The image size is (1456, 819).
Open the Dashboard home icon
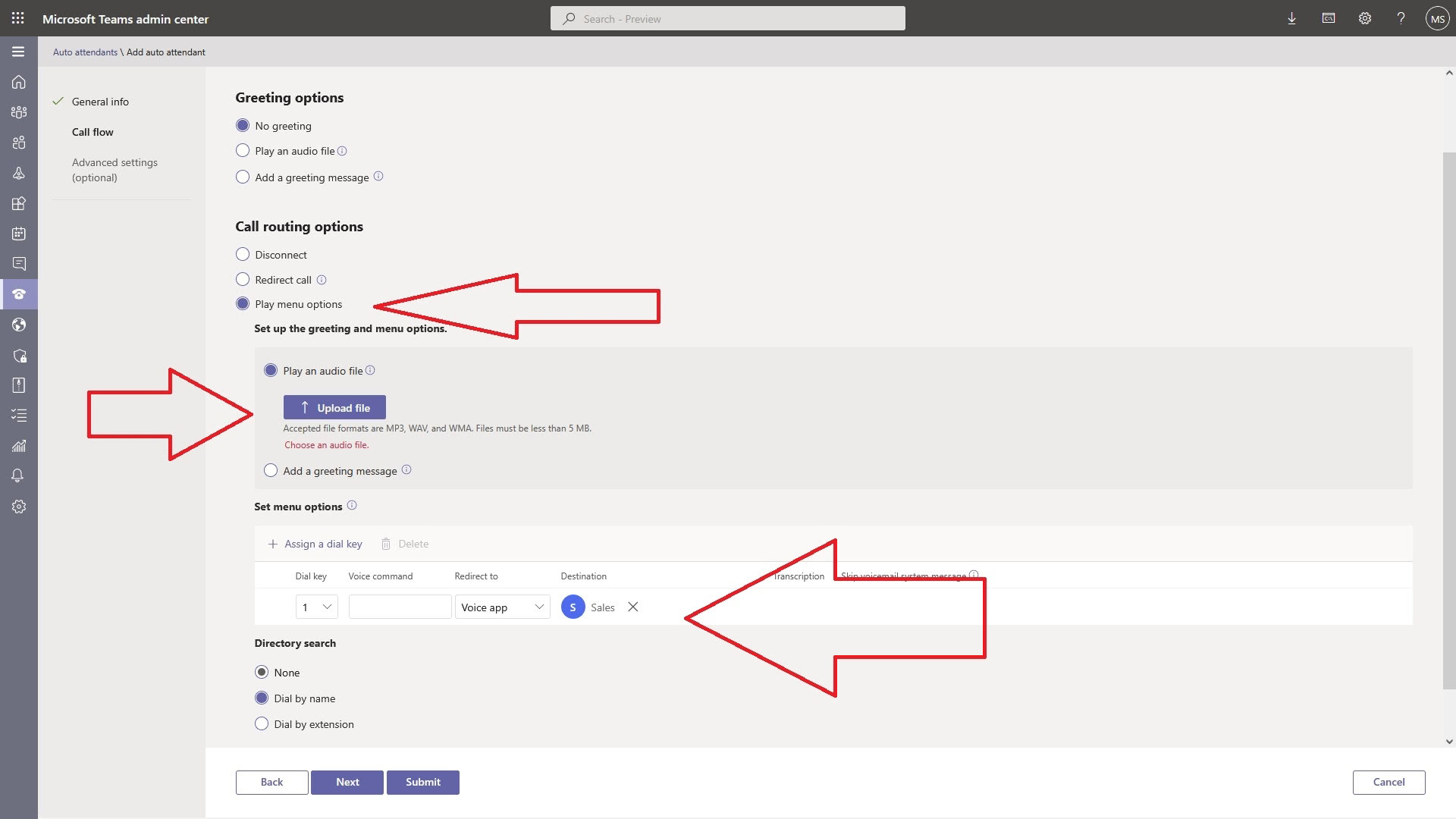point(19,82)
